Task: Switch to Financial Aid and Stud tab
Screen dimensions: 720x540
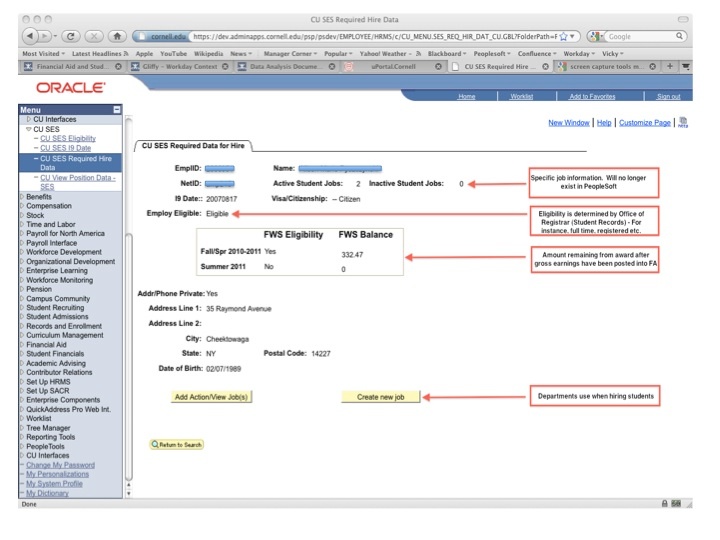Action: coord(70,67)
